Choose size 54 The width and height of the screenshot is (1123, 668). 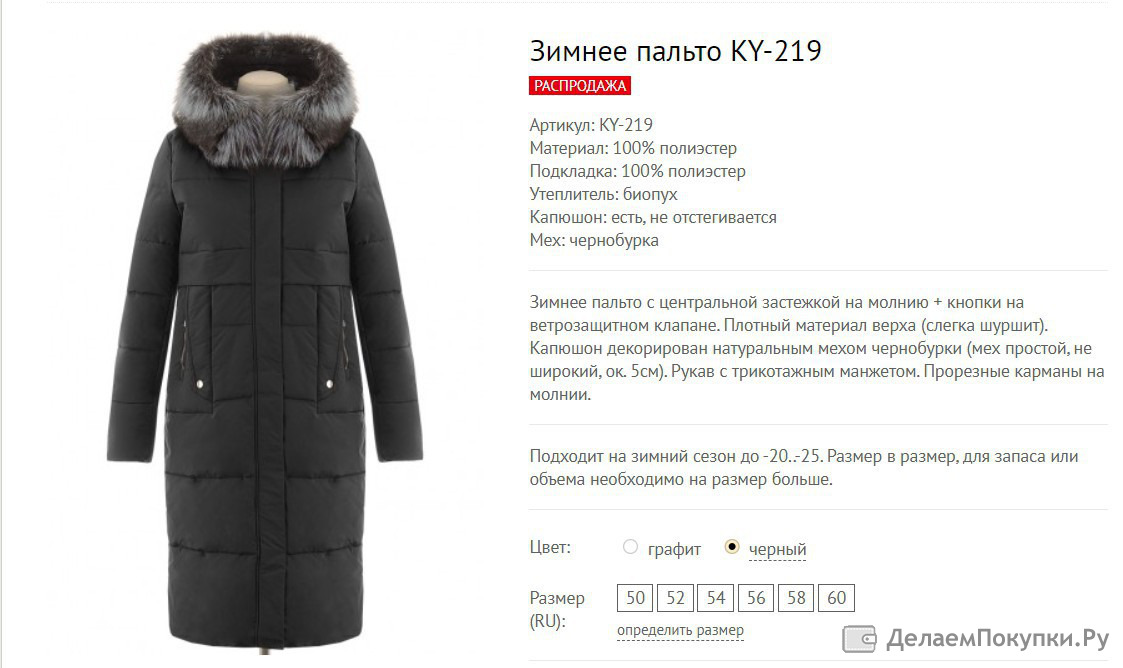pos(715,598)
